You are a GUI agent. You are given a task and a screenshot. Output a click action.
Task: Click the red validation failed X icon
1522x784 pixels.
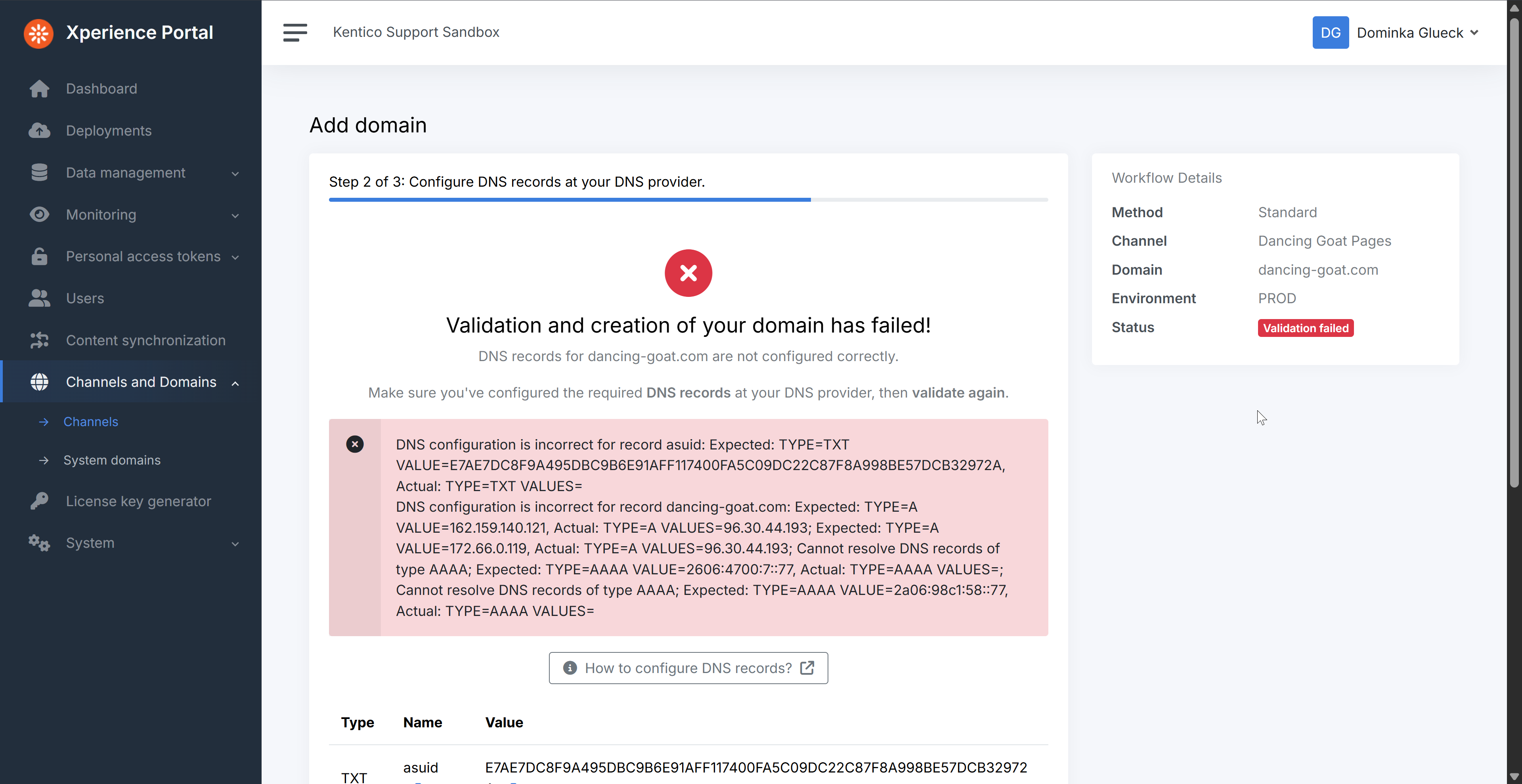coord(688,273)
